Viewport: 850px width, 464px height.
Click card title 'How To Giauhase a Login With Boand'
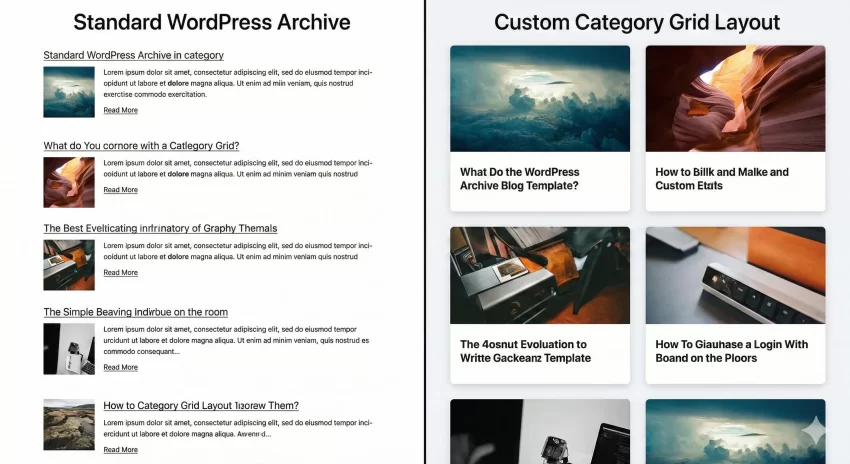tap(732, 351)
